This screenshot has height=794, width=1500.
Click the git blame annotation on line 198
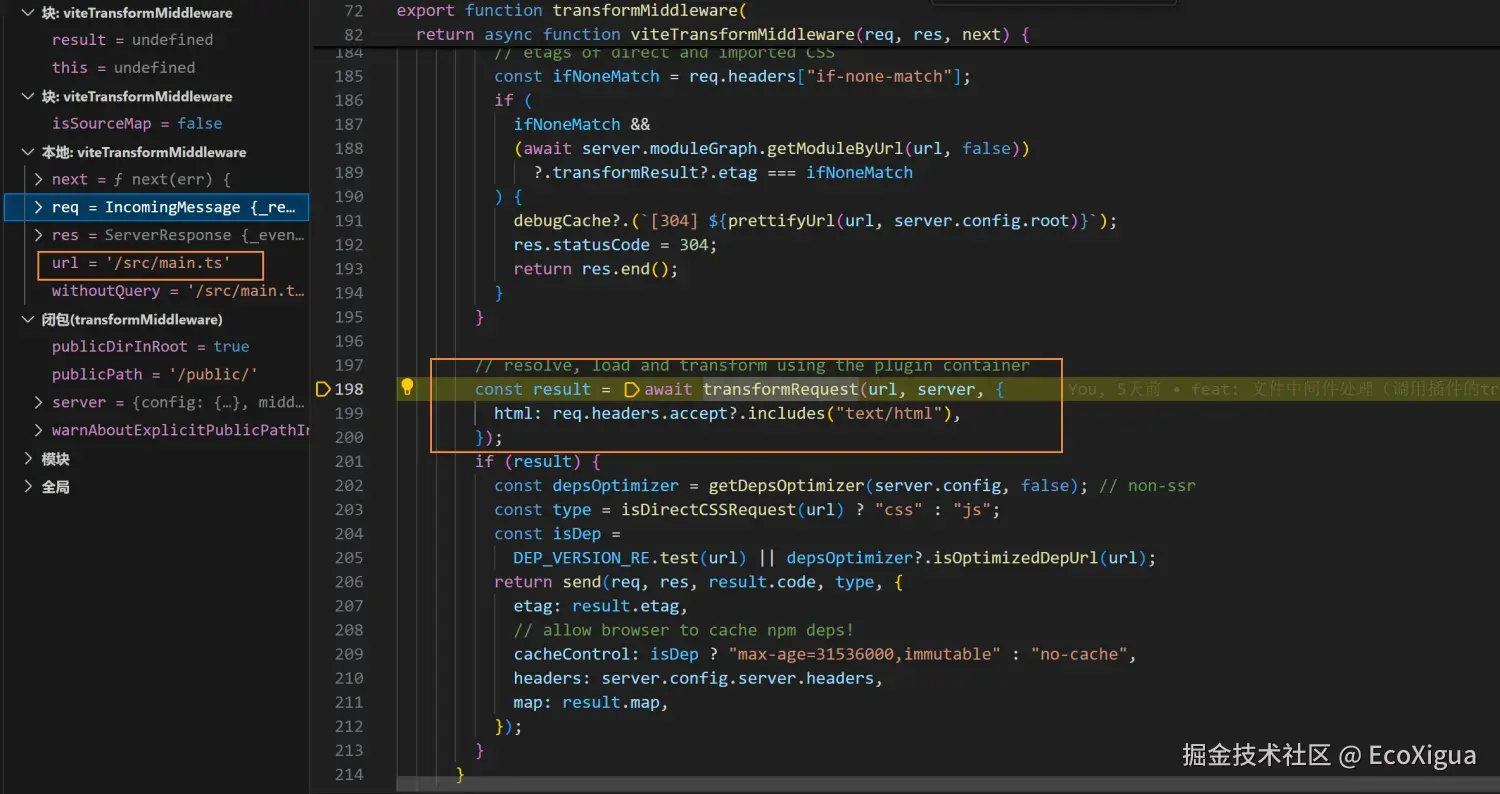(x=1284, y=389)
